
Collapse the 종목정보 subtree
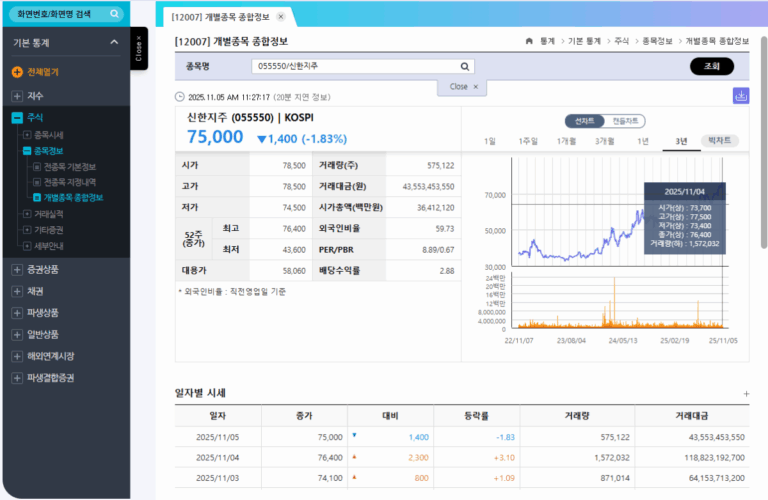27,150
